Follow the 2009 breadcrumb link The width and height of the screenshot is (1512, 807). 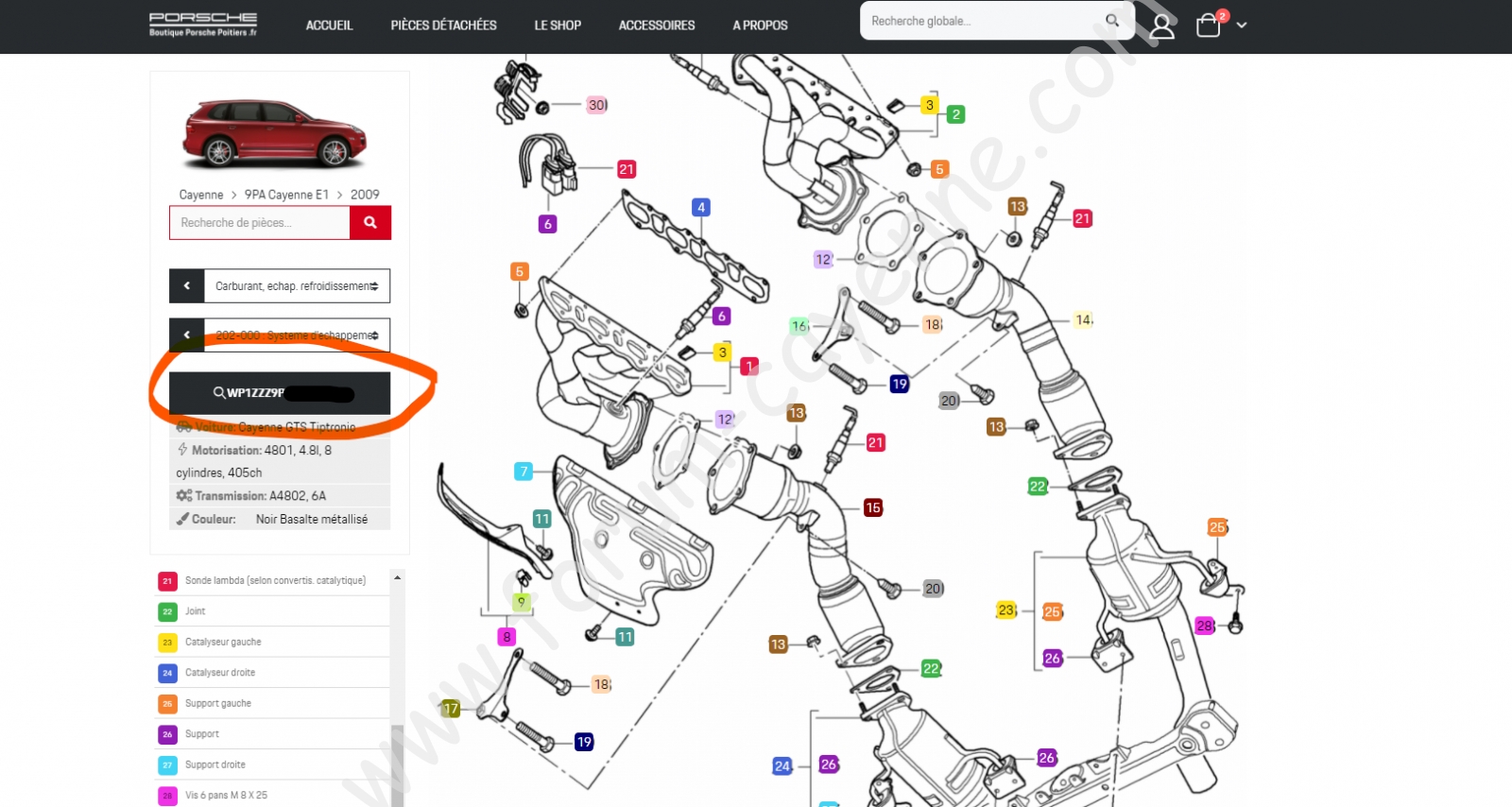365,195
